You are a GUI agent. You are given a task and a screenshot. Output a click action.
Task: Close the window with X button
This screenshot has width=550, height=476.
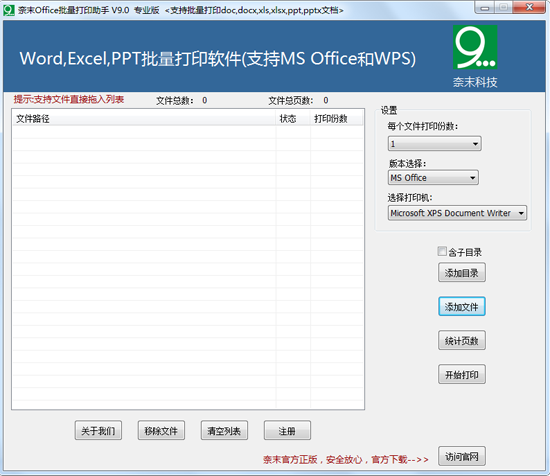529,7
